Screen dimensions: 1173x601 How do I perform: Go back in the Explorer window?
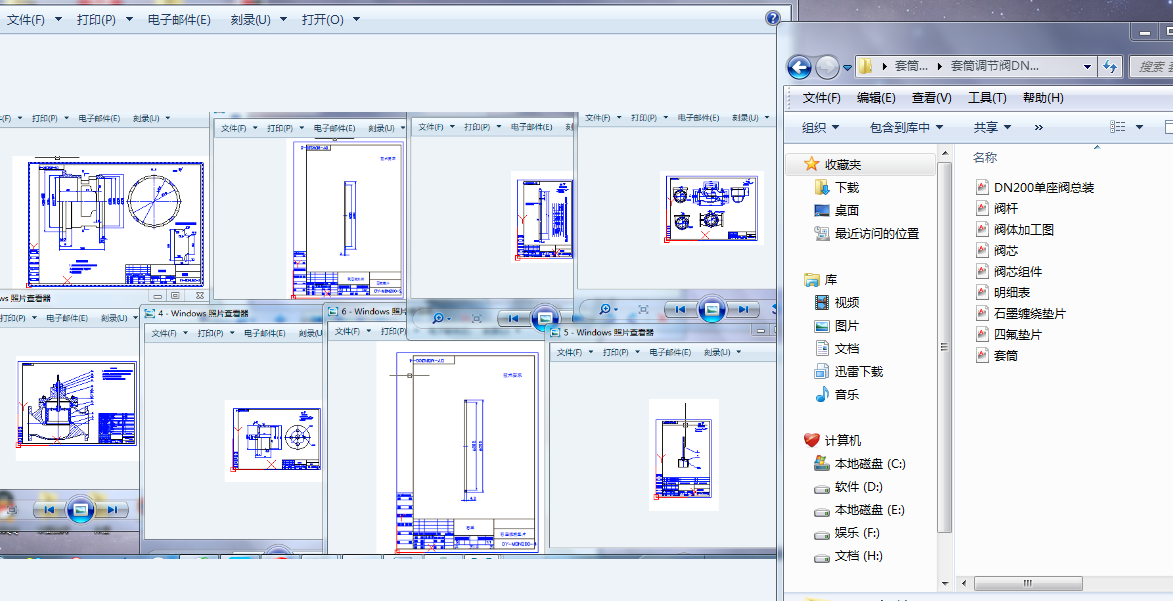tap(799, 67)
